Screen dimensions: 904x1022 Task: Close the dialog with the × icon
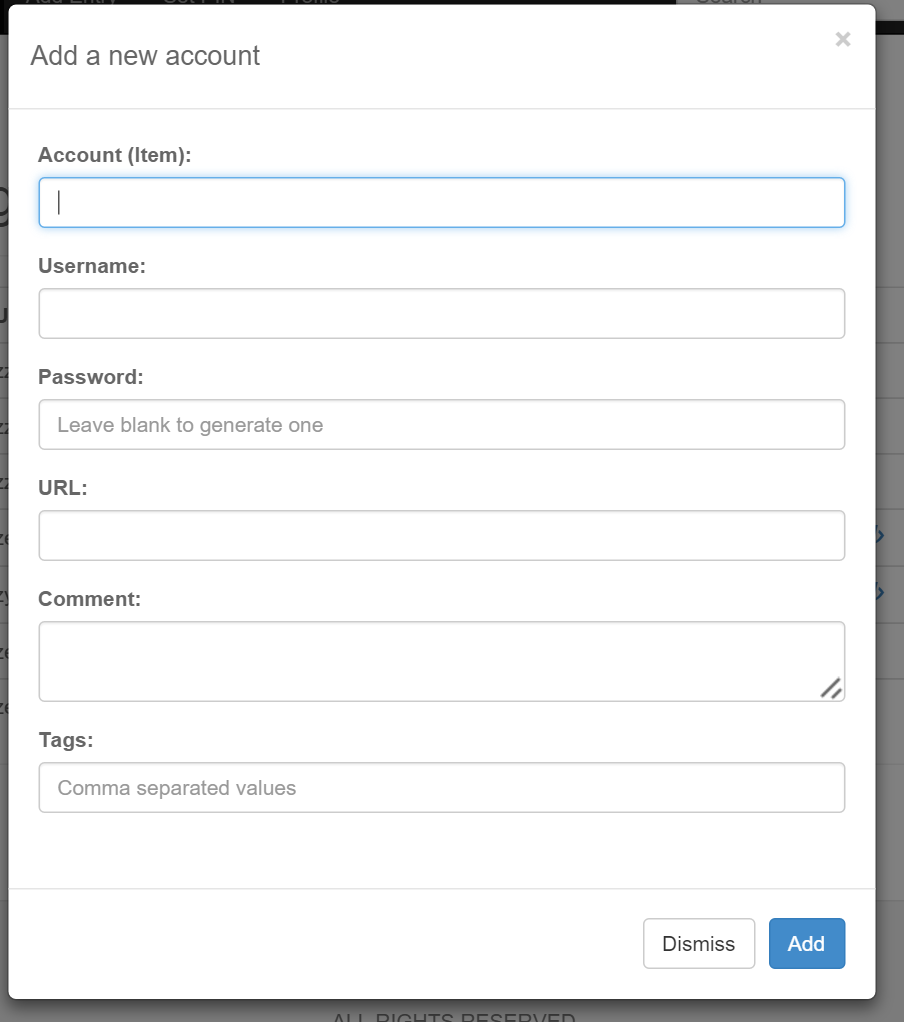[x=842, y=39]
